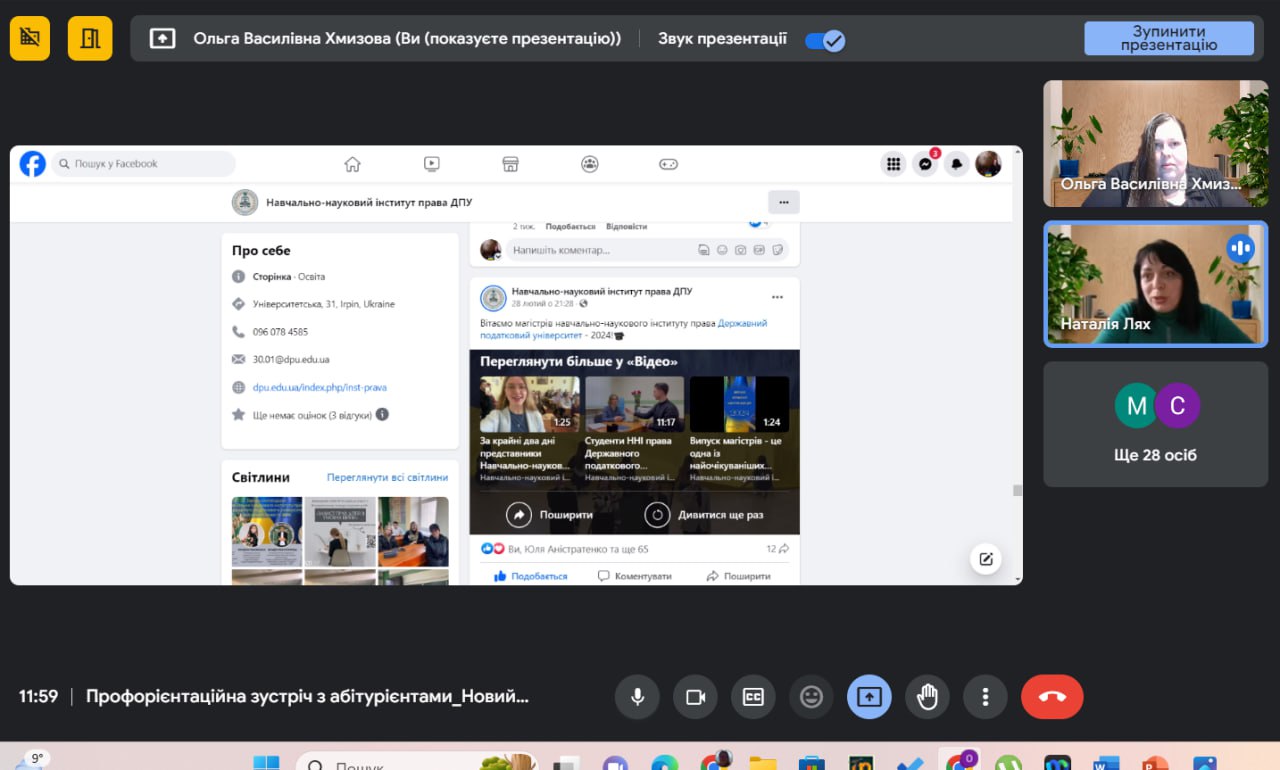The image size is (1280, 770).
Task: Open the dpu.edu.ua/index.php/inst-prava link
Action: pyautogui.click(x=320, y=387)
